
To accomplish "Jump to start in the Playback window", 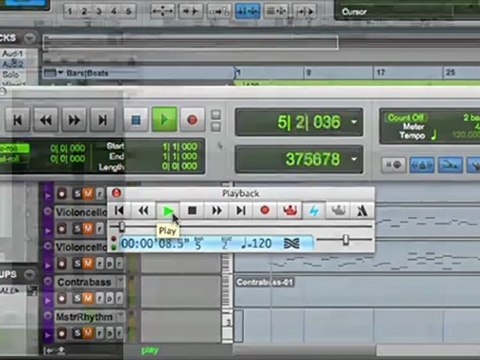I will click(119, 210).
